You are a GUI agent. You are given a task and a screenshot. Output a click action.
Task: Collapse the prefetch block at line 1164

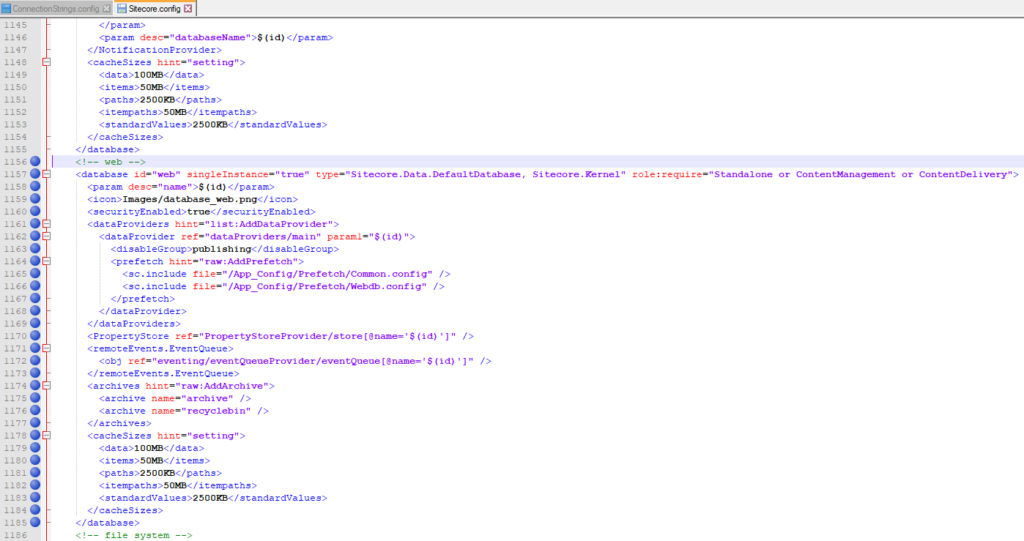tap(46, 261)
